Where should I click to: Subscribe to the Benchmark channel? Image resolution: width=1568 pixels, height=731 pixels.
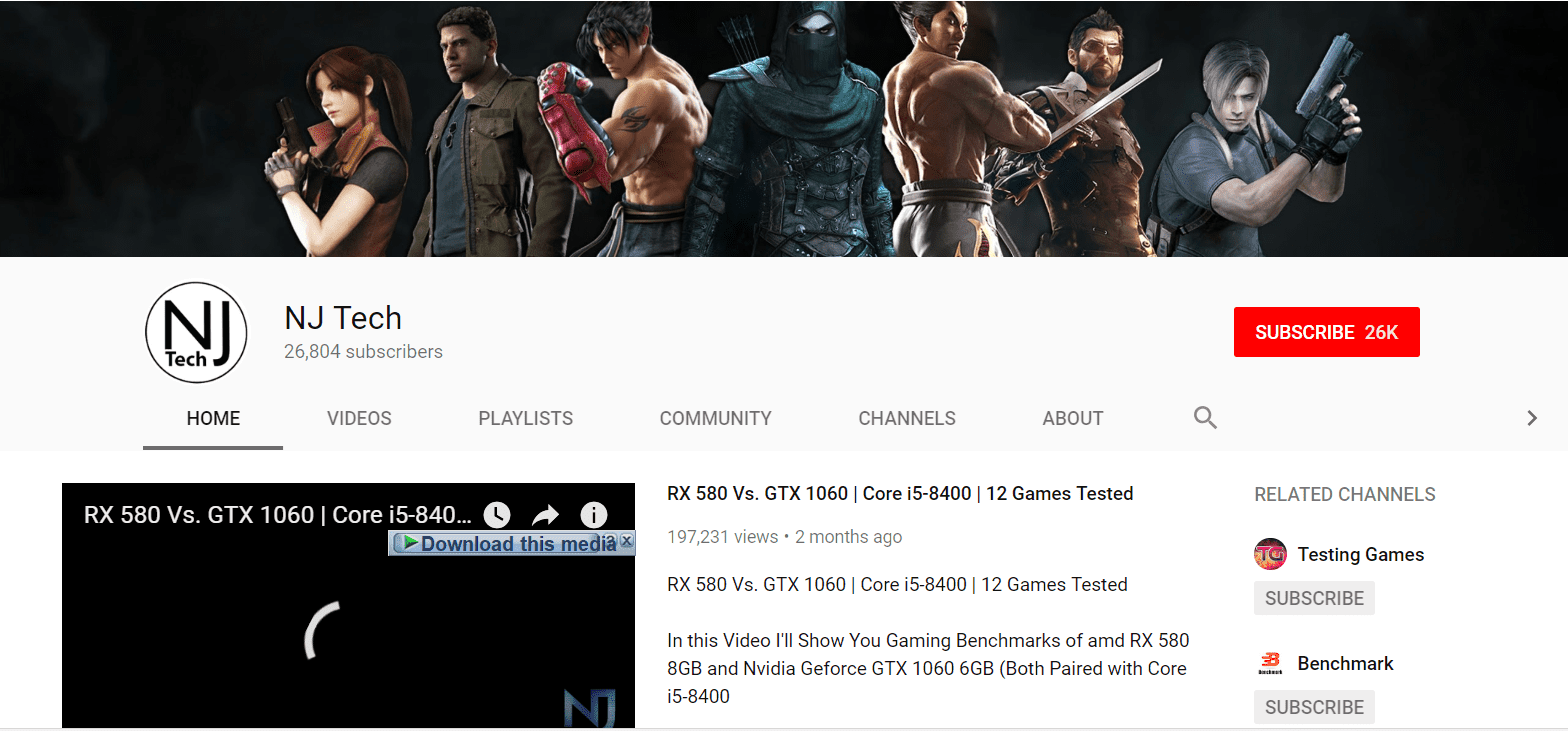(1314, 707)
